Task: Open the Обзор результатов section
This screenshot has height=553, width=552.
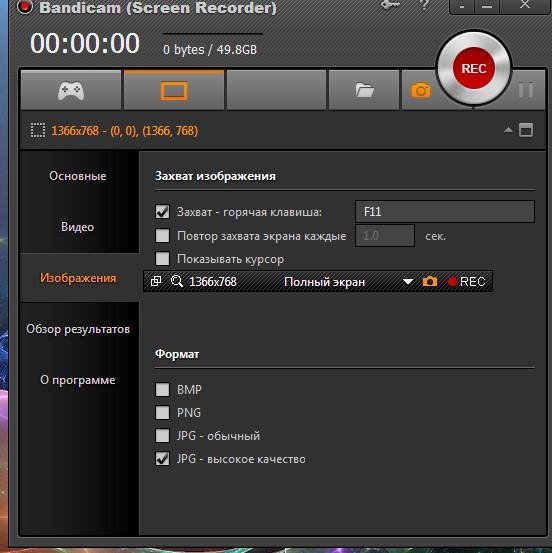Action: point(78,329)
